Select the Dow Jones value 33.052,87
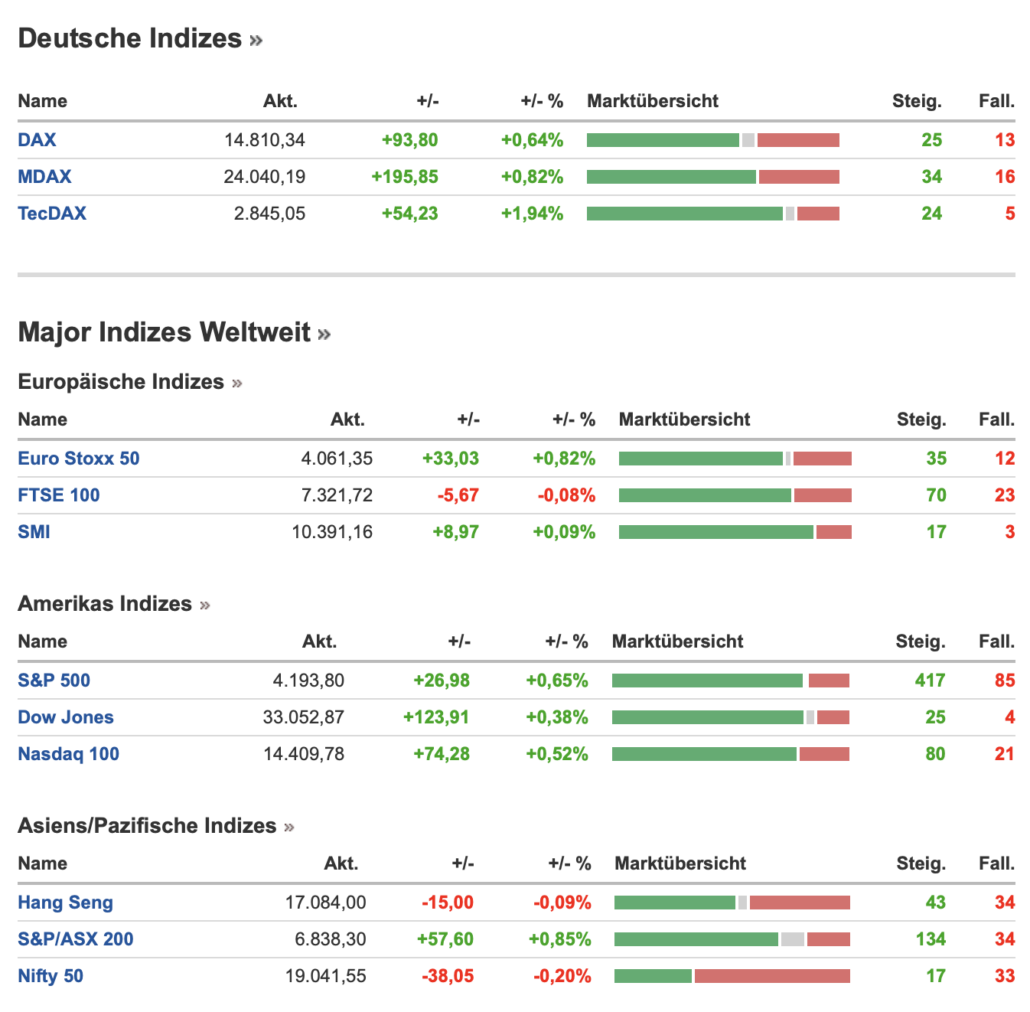The width and height of the screenshot is (1030, 1012). click(303, 717)
